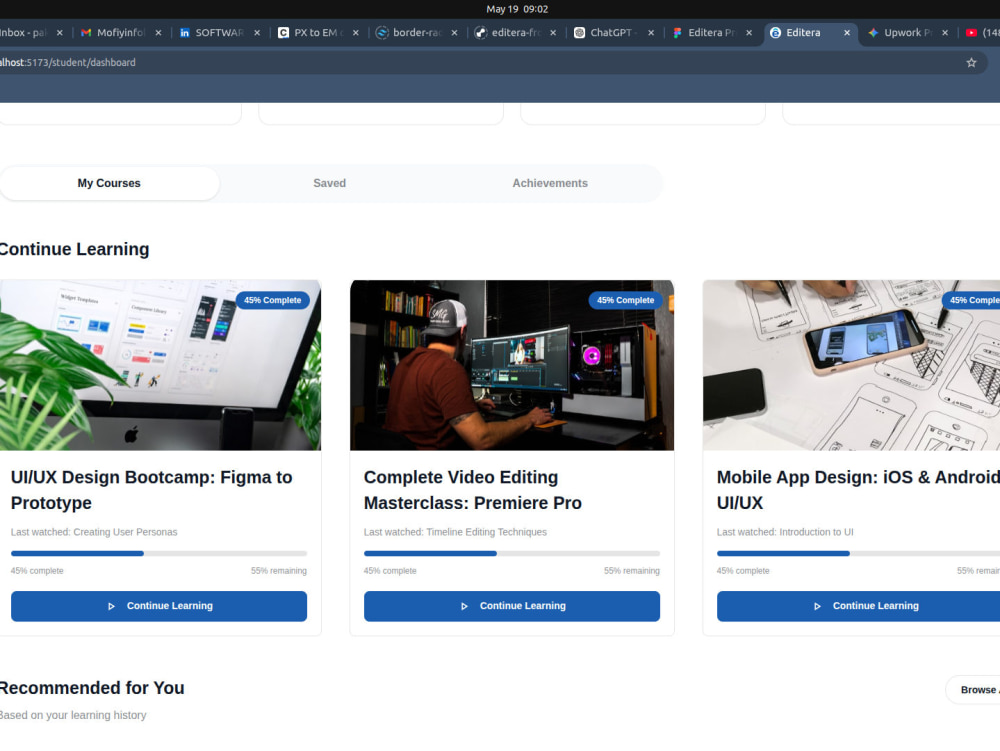
Task: Open the UI/UX Design Bootcamp course thumbnail
Action: [159, 365]
